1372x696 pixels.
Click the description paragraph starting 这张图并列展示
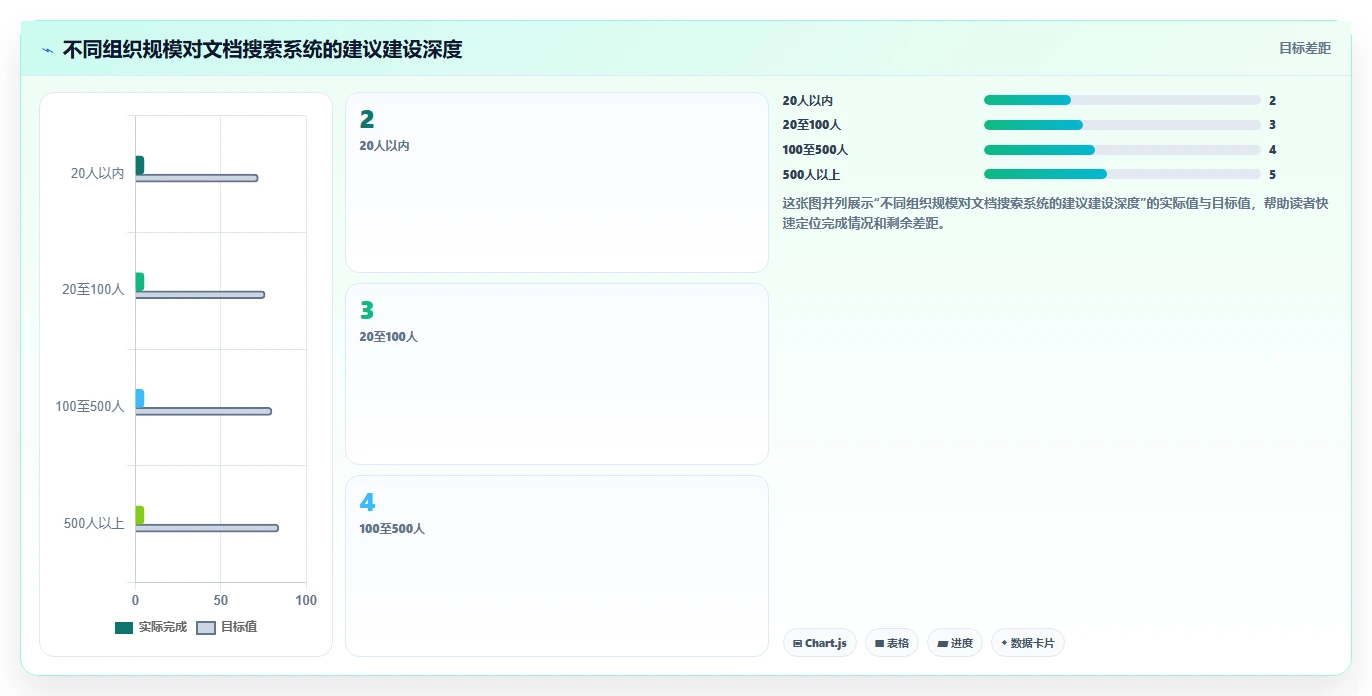pyautogui.click(x=1055, y=213)
